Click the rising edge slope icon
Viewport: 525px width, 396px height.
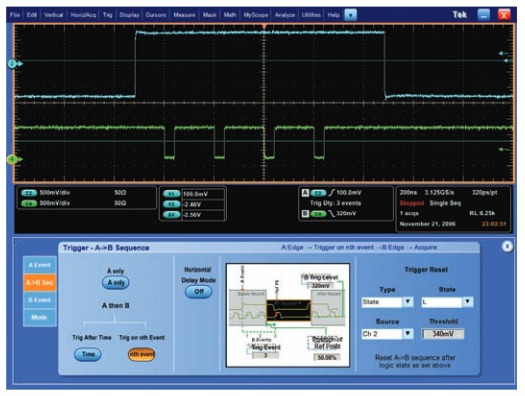click(x=331, y=193)
